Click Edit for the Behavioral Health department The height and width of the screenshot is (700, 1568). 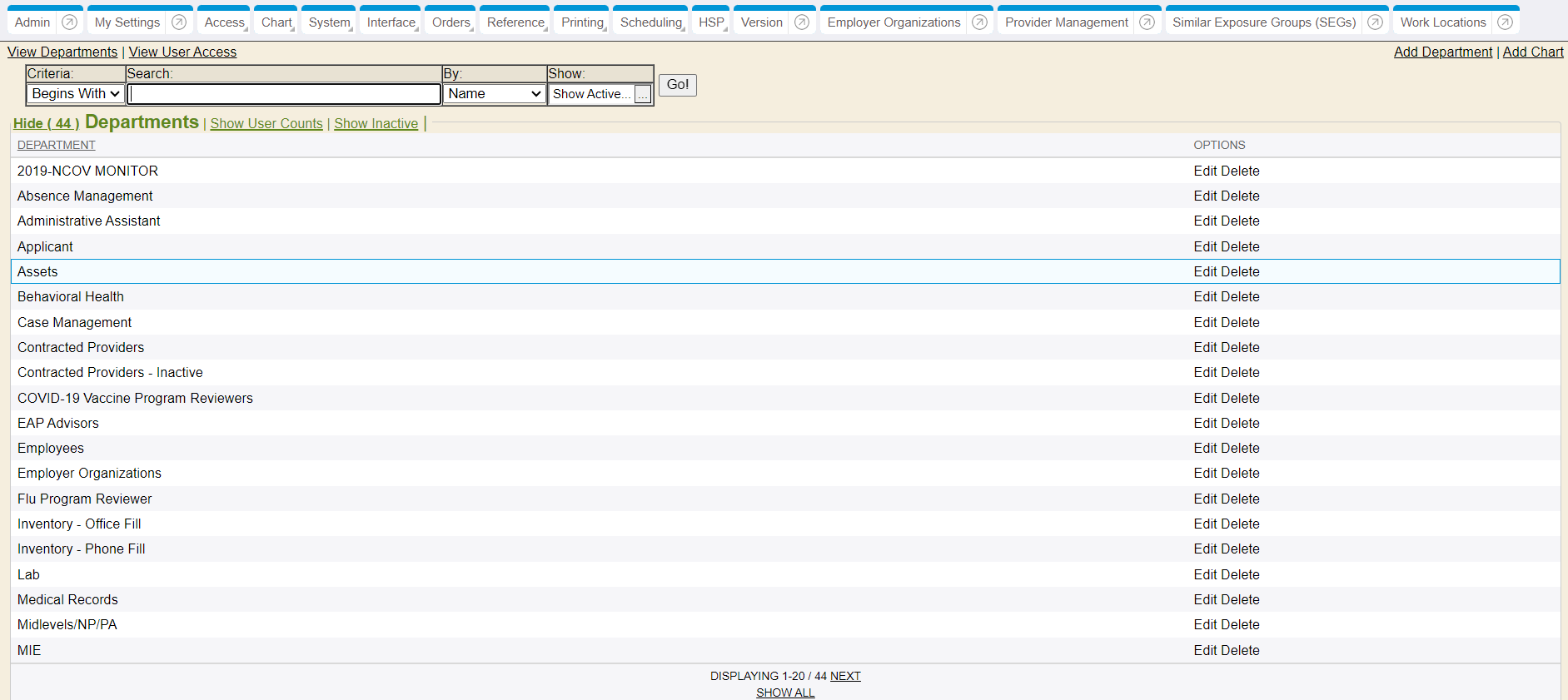[1205, 297]
